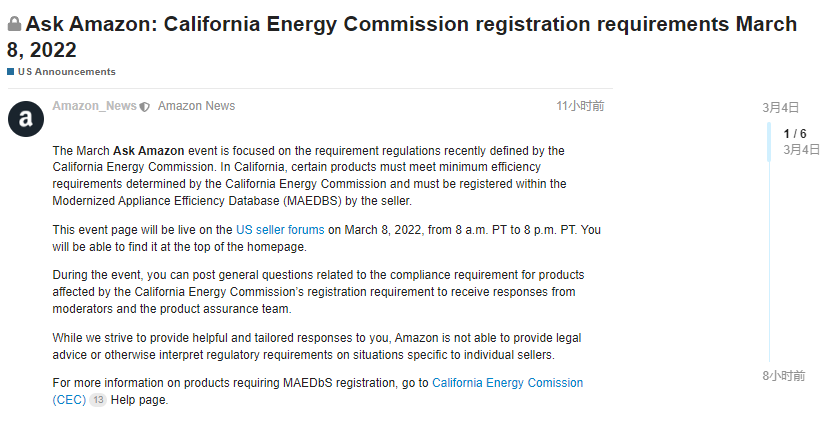Click the 1 / 6 post position indicator

point(795,133)
